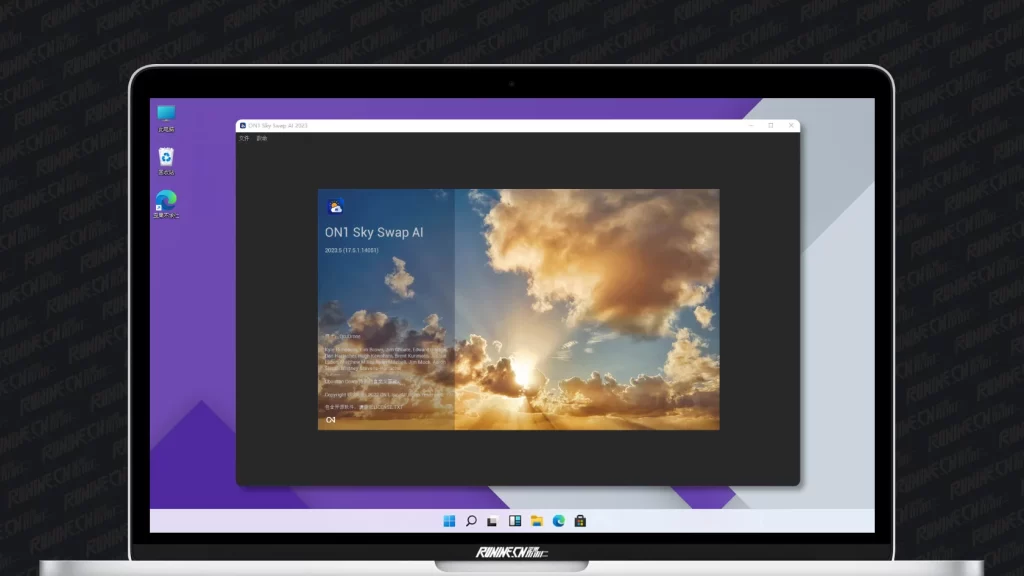This screenshot has width=1024, height=576.
Task: Minimize the ON1 Sky Swap AI window
Action: click(750, 126)
